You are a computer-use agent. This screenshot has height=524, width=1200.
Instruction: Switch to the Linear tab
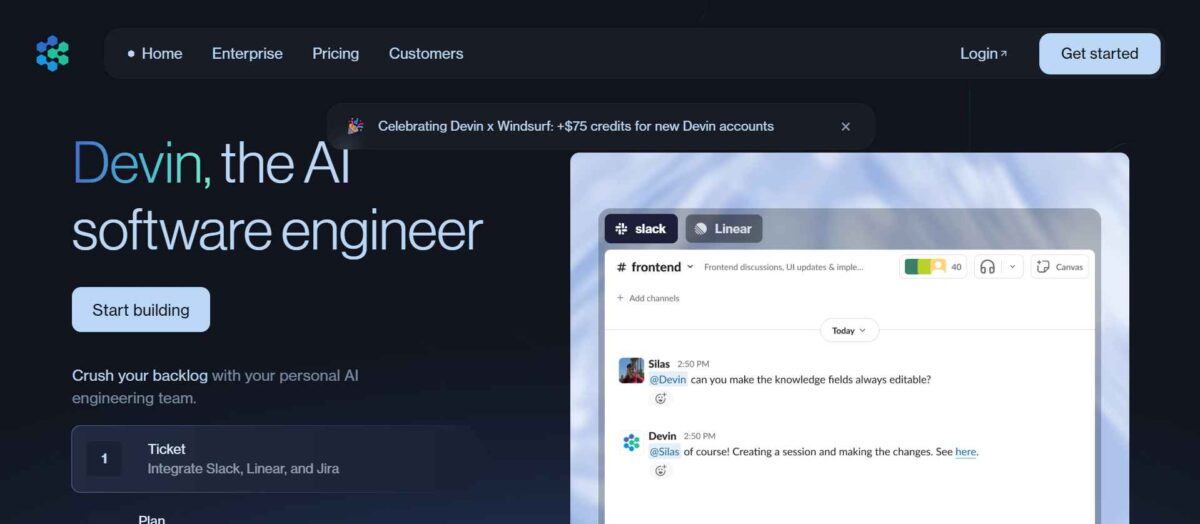click(723, 229)
